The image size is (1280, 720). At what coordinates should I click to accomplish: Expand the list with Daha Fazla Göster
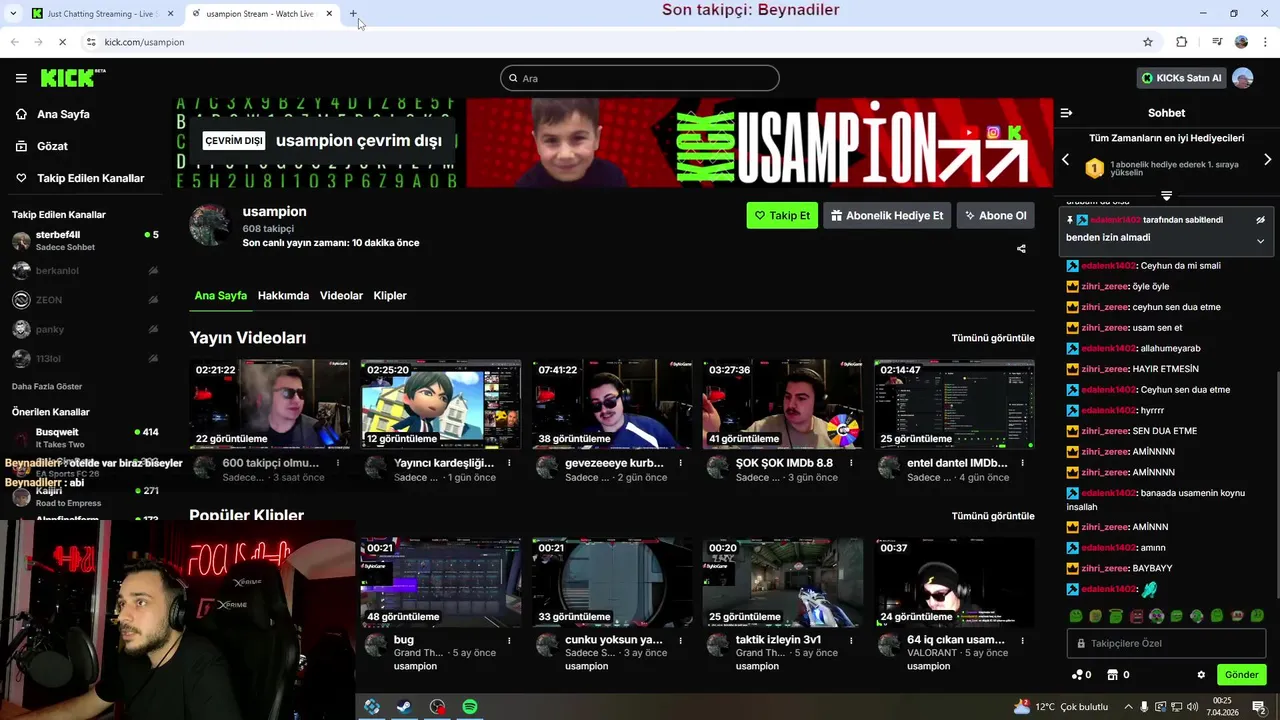[47, 386]
